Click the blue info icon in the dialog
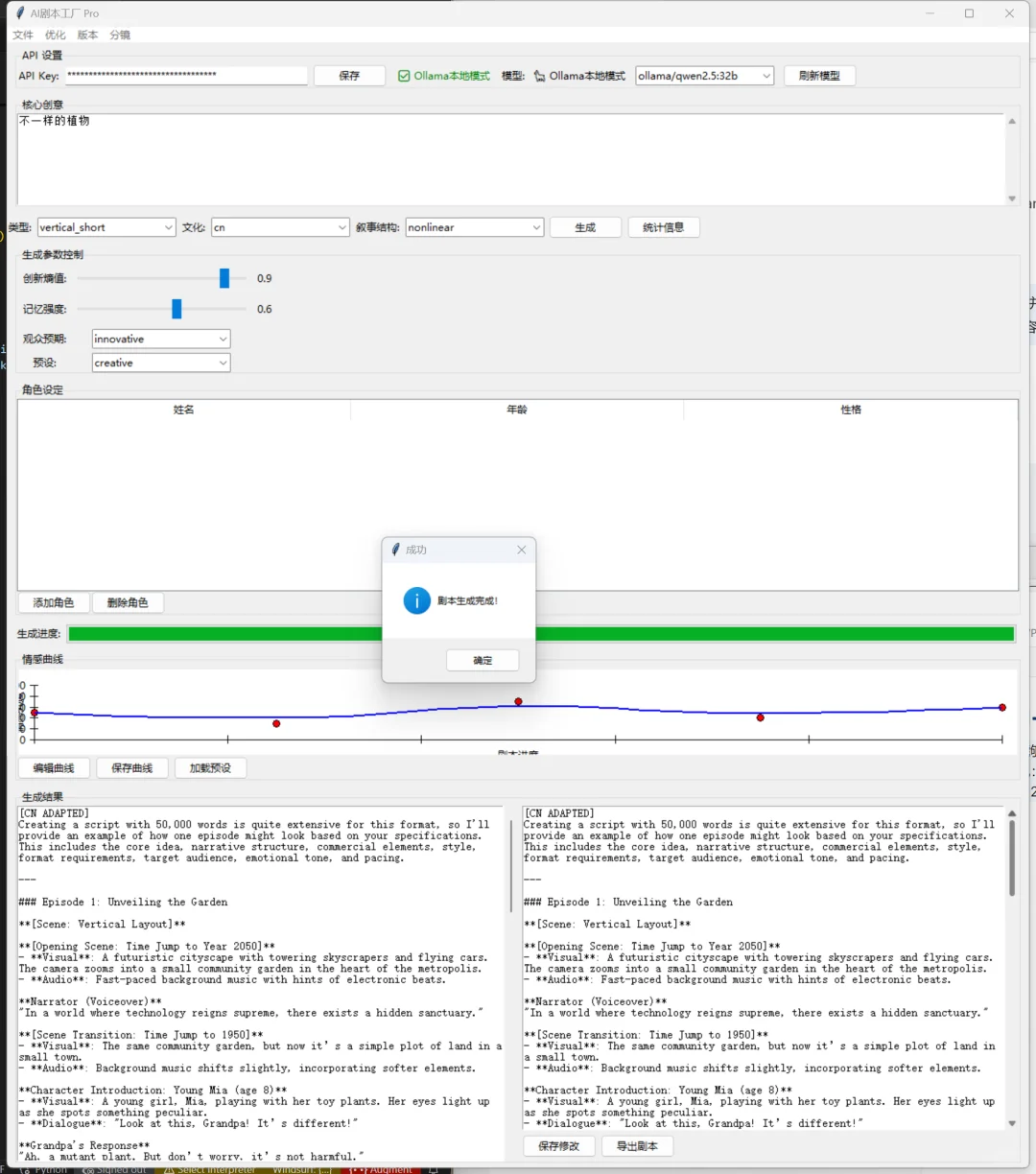Screen dimensions: 1036x1174 [x=416, y=600]
